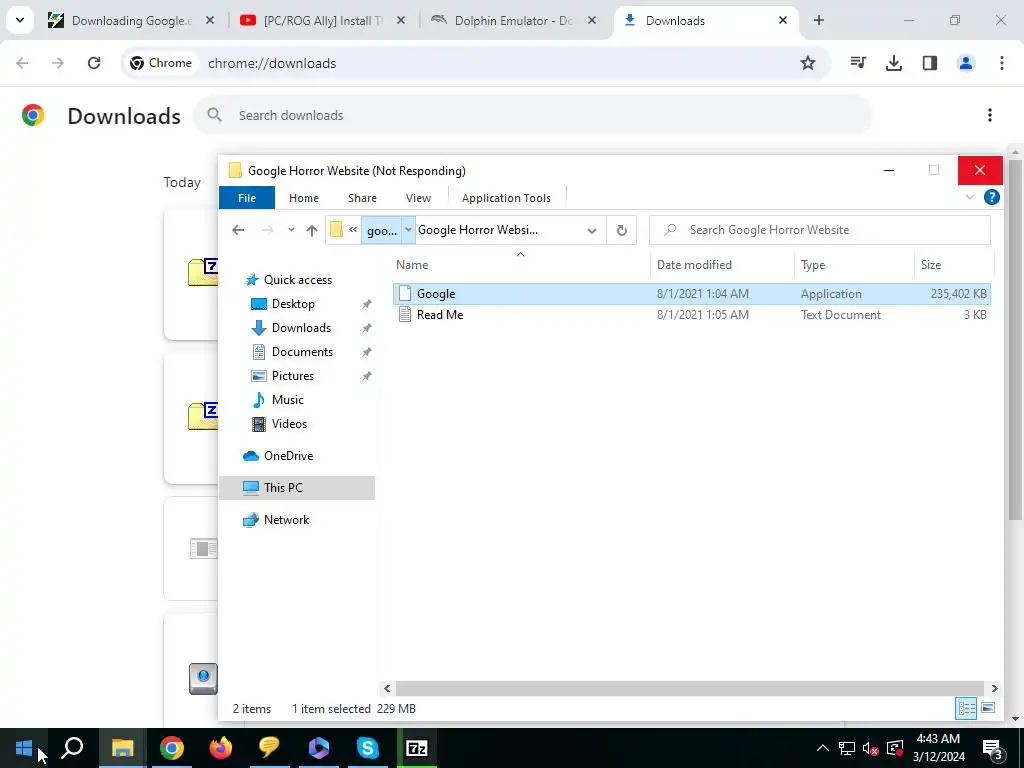Open Chrome downloads toolbar icon
This screenshot has height=768, width=1024.
[x=894, y=63]
